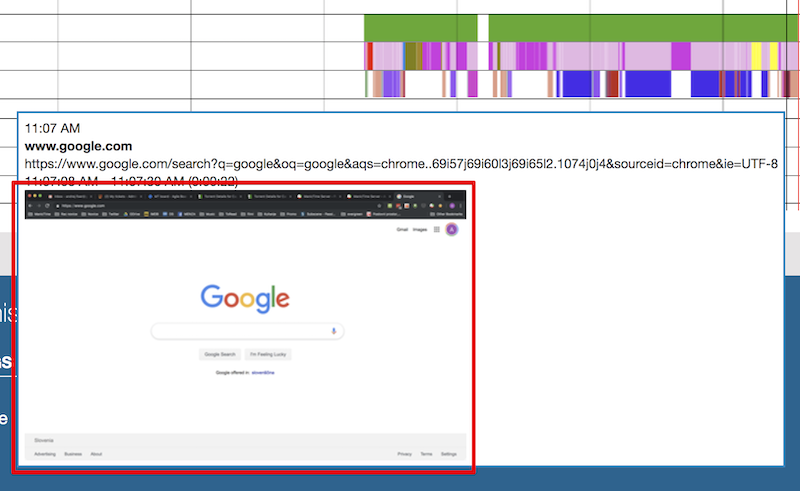Click the slovenščina language link
Viewport: 800px width, 491px height.
pos(263,373)
